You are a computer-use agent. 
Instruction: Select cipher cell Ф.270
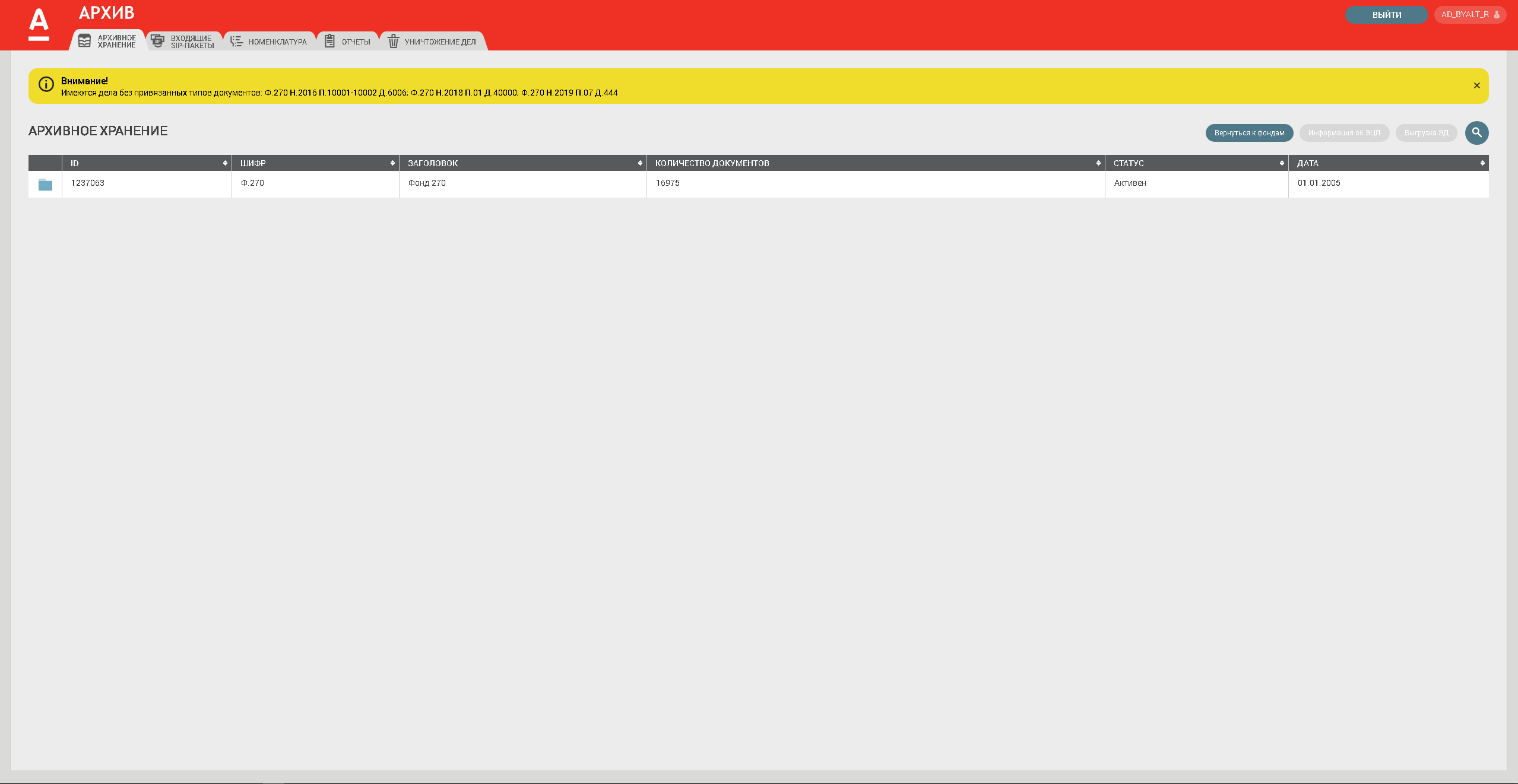click(315, 183)
